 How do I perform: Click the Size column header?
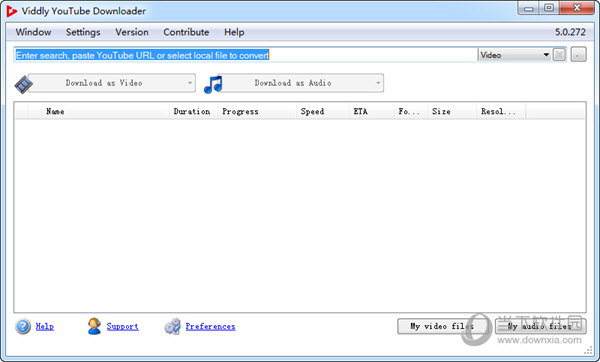click(452, 111)
